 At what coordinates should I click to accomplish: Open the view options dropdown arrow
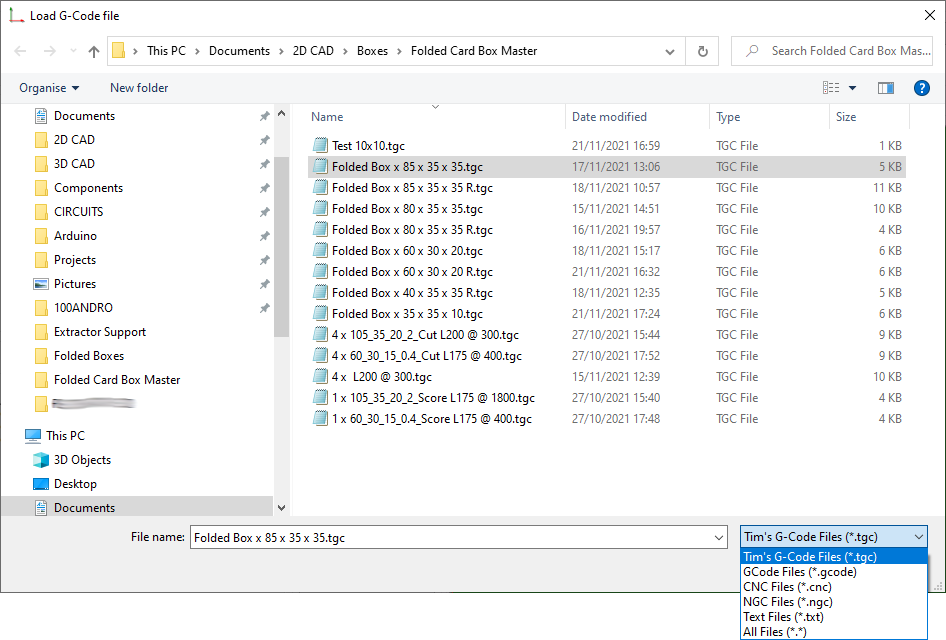852,88
